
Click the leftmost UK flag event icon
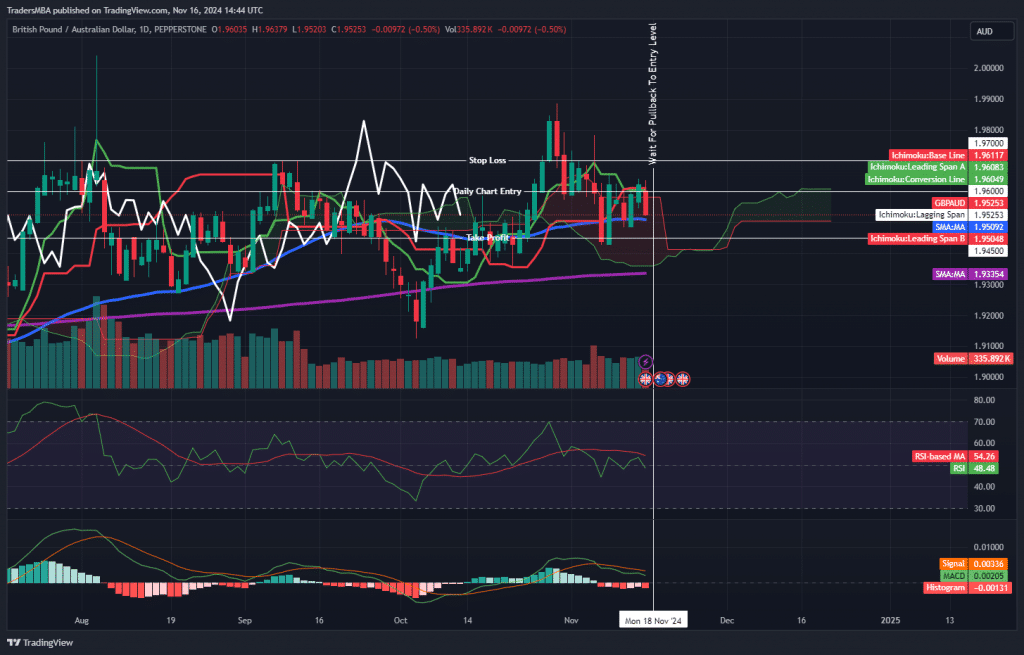pyautogui.click(x=647, y=379)
